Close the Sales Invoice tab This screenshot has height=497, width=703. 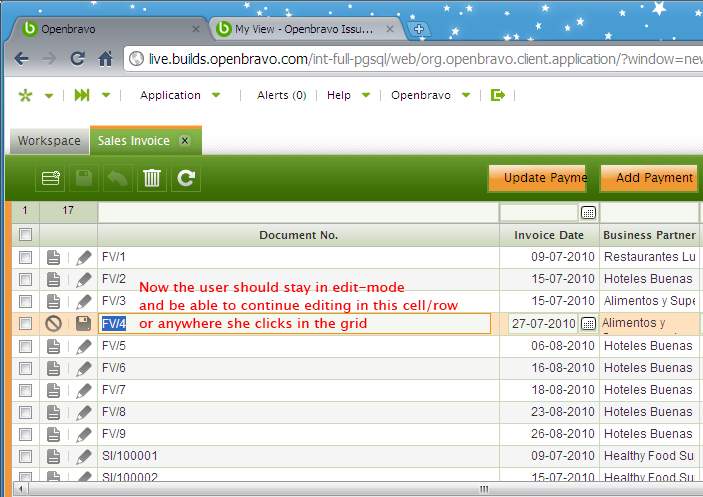tap(184, 141)
